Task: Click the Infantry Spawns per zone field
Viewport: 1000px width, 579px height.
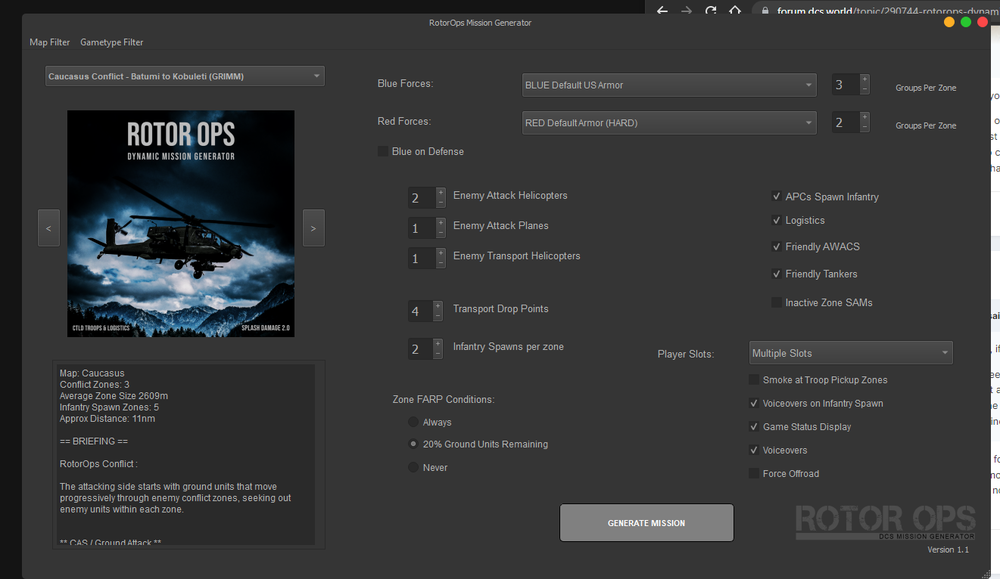Action: [420, 349]
